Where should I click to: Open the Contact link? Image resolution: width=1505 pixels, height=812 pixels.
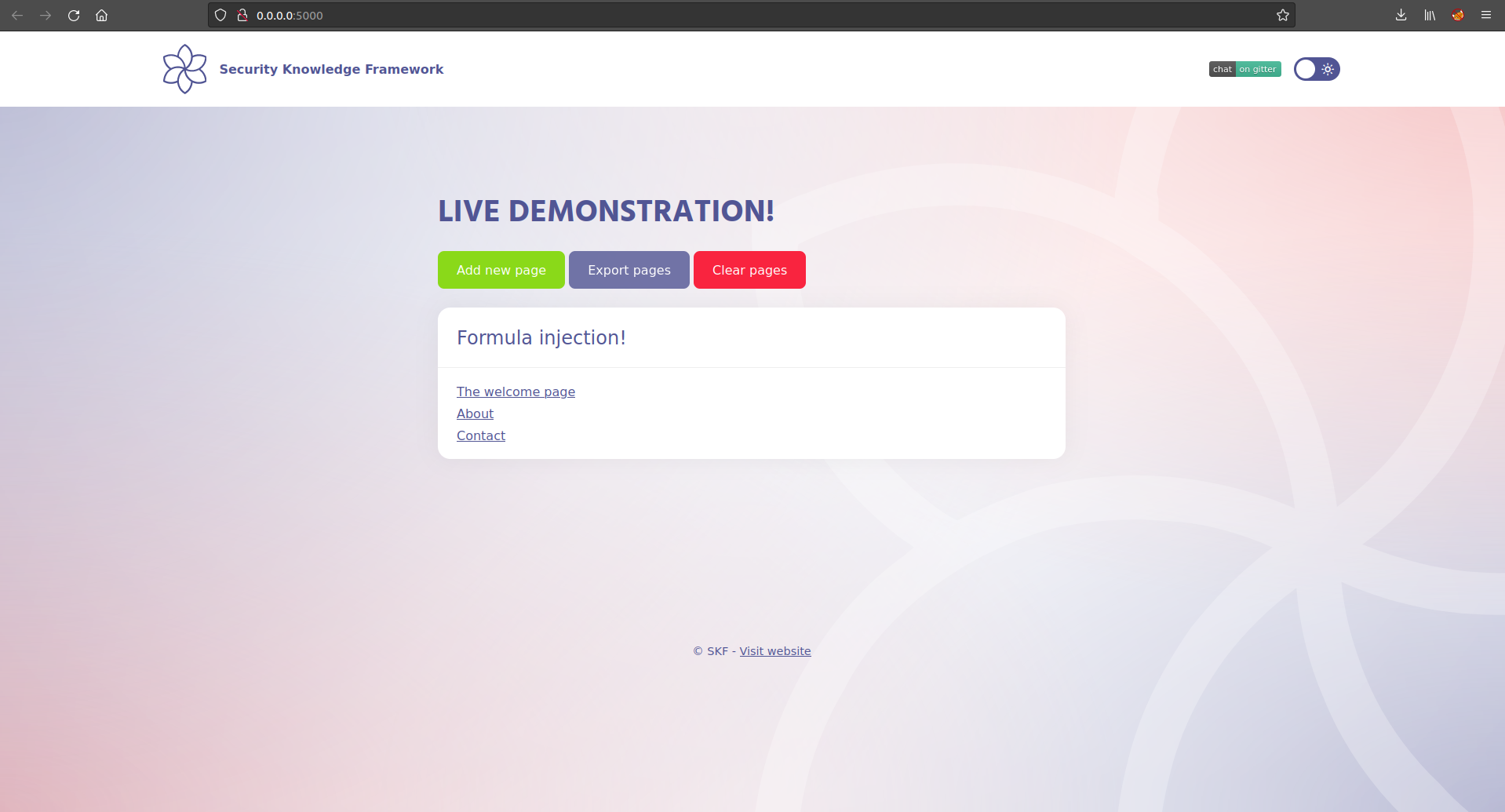tap(481, 435)
